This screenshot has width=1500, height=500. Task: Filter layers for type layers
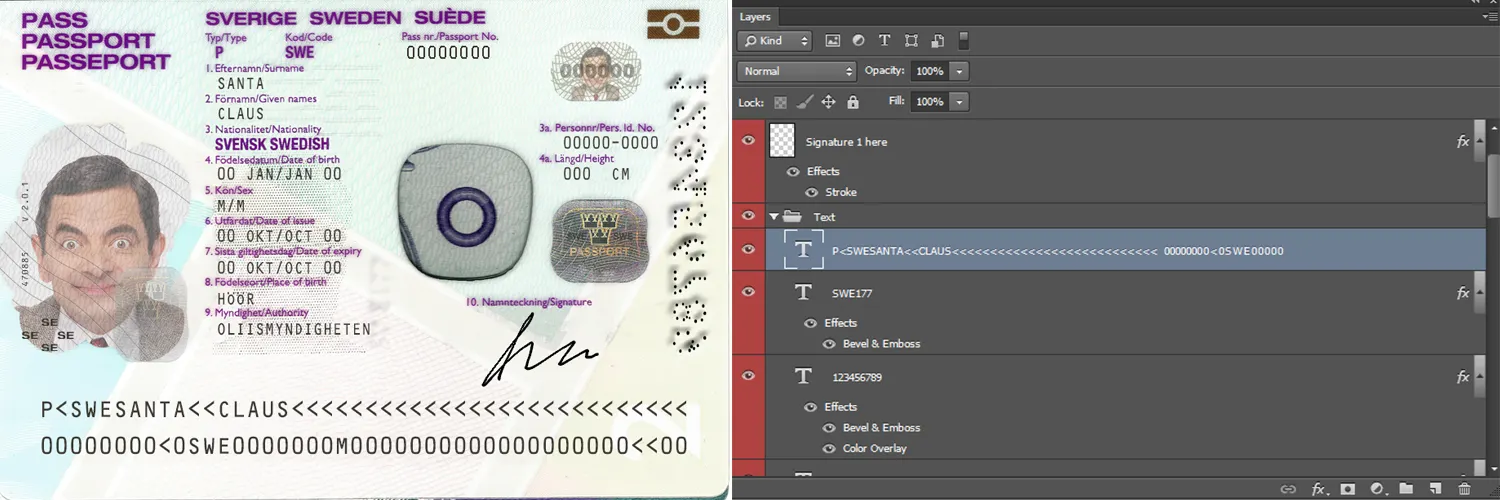(x=884, y=41)
